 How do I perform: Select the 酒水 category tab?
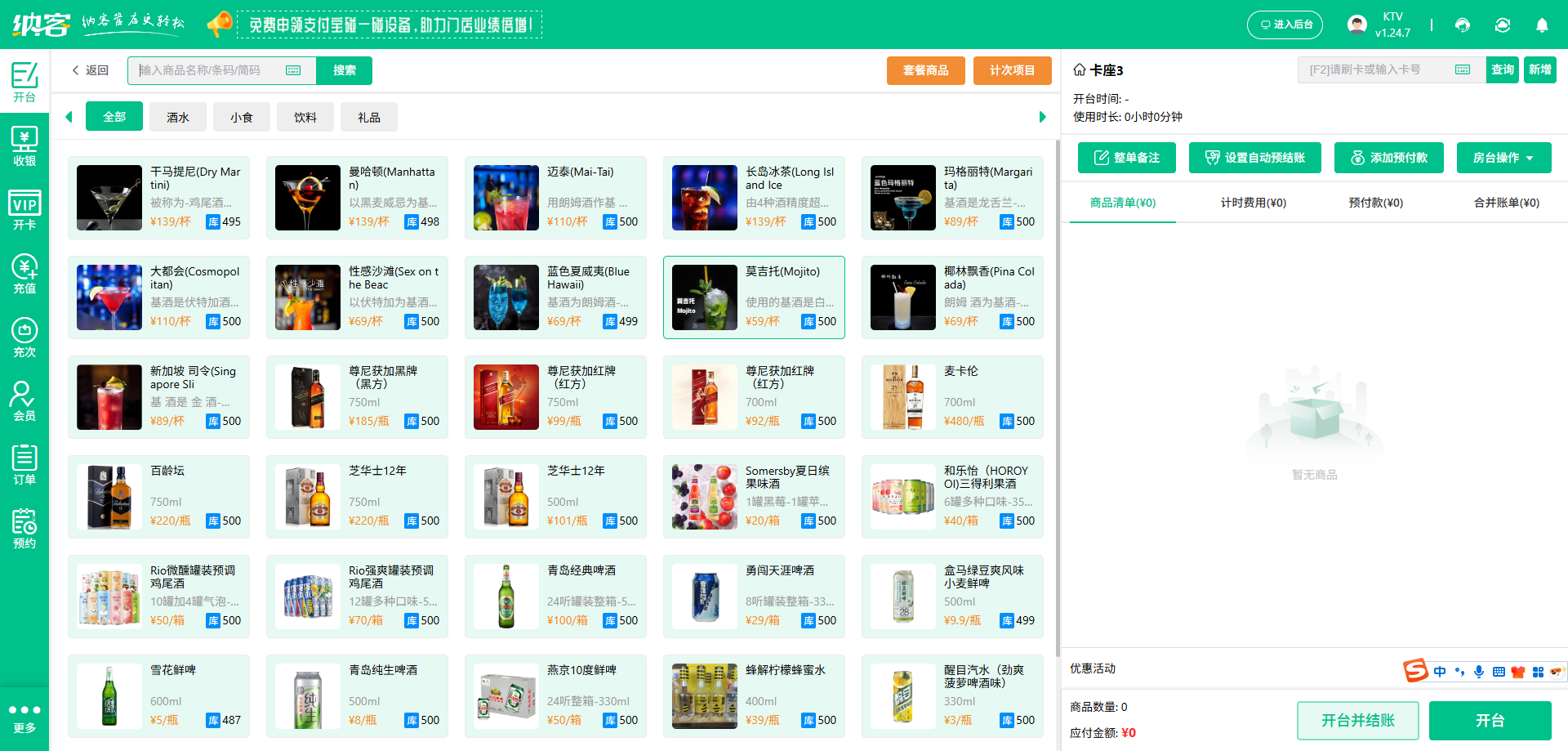point(178,118)
